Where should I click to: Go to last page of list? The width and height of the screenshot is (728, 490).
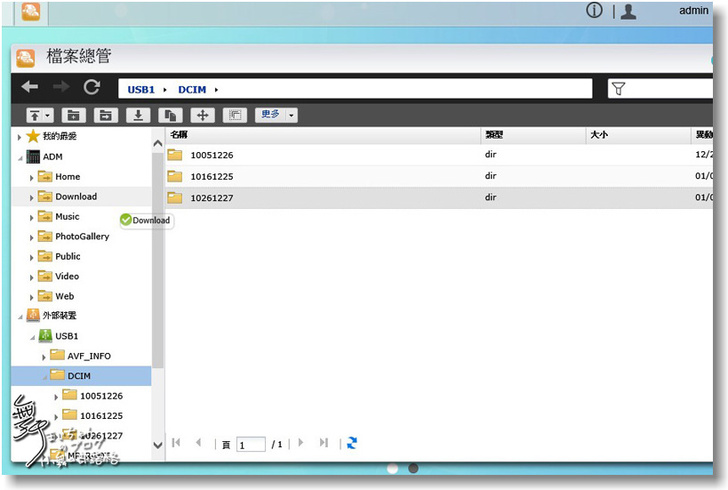pyautogui.click(x=324, y=443)
